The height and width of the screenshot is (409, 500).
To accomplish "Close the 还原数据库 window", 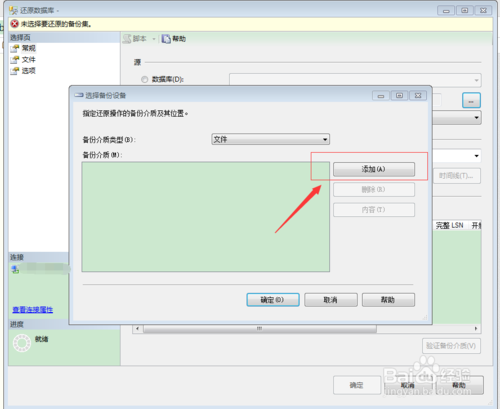I will coord(483,10).
